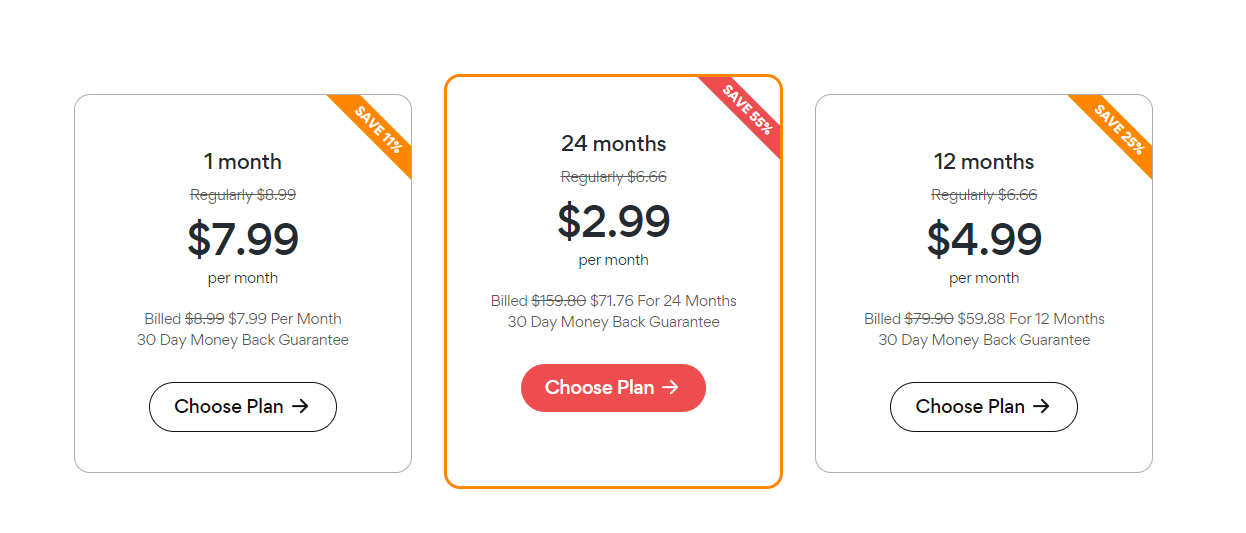Image resolution: width=1246 pixels, height=533 pixels.
Task: Click arrow icon on 12 months Choose Plan
Action: click(x=1041, y=407)
